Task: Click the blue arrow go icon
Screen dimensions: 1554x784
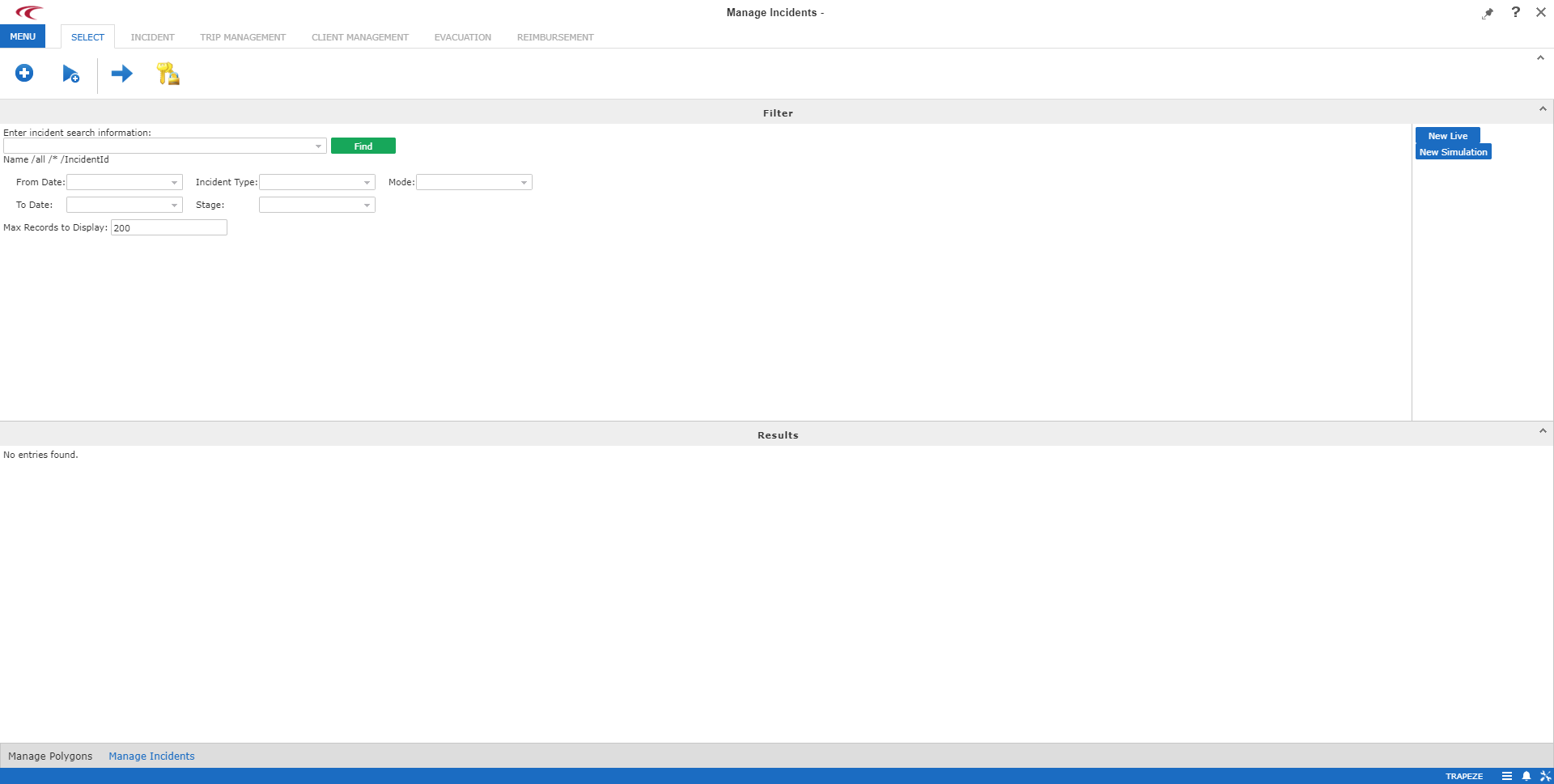Action: tap(121, 74)
